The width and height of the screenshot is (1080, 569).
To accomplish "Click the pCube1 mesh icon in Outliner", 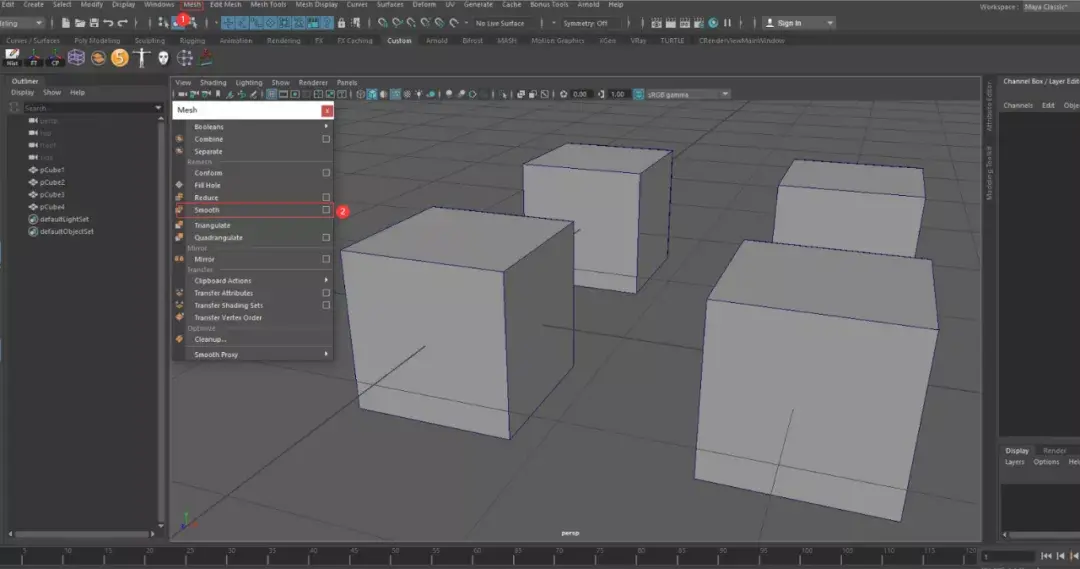I will coord(32,169).
